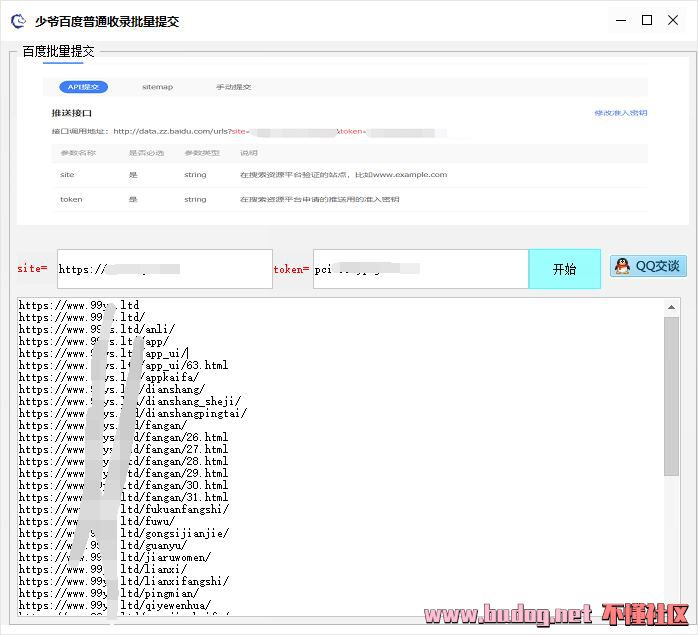This screenshot has height=635, width=698.
Task: Click the URL line ending in /fuwu/
Action: tap(97, 521)
